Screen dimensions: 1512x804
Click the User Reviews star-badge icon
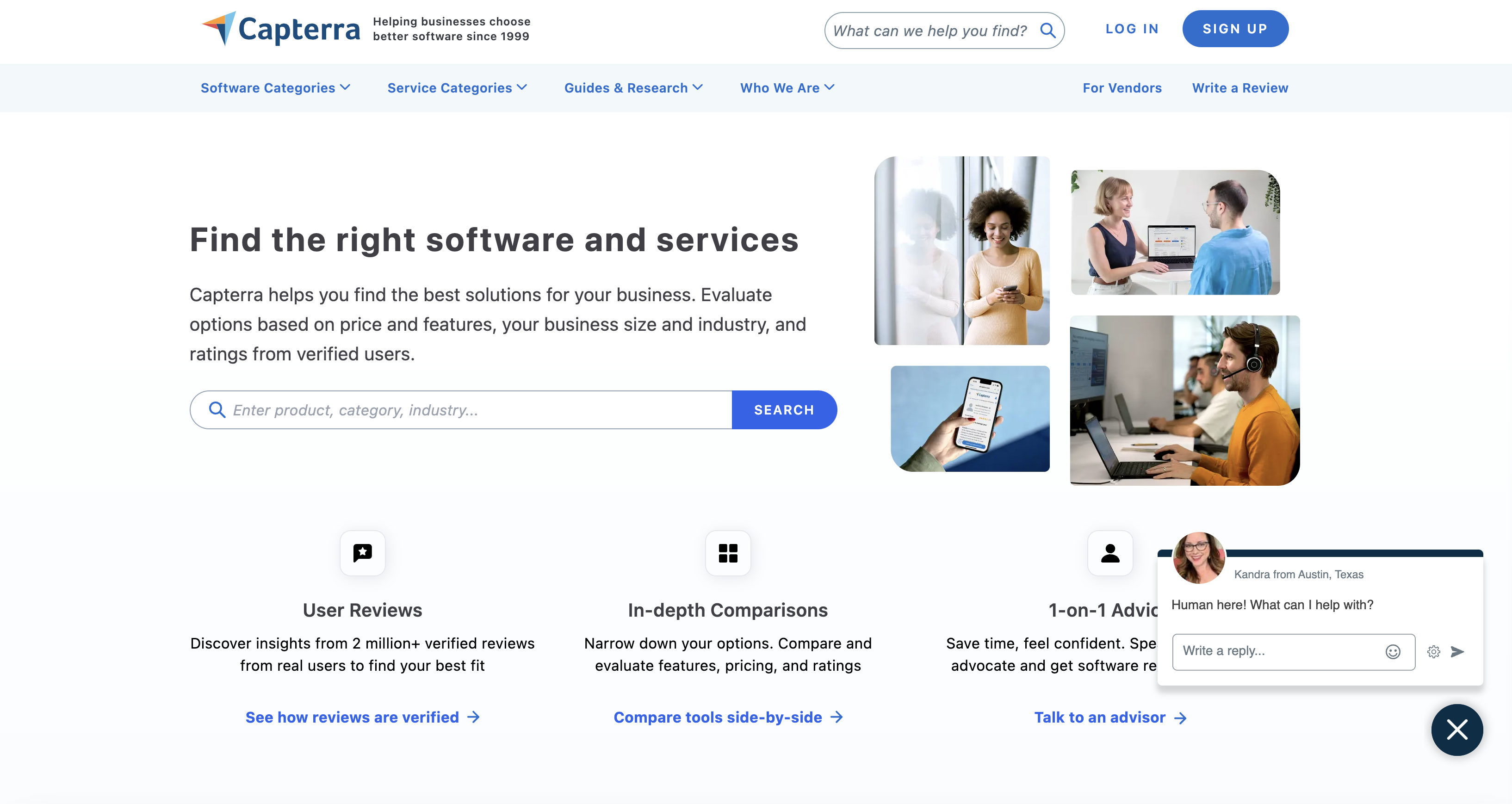coord(363,552)
